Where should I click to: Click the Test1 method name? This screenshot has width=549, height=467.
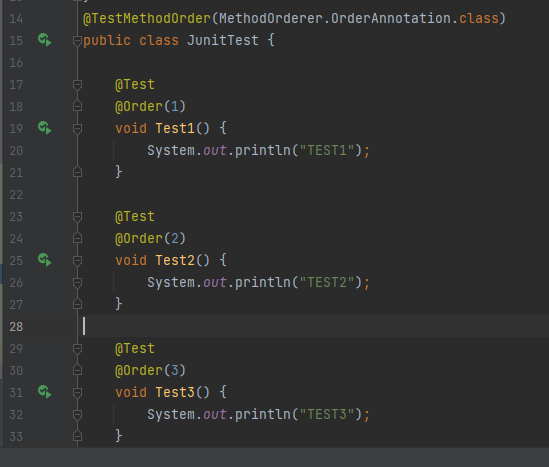175,128
